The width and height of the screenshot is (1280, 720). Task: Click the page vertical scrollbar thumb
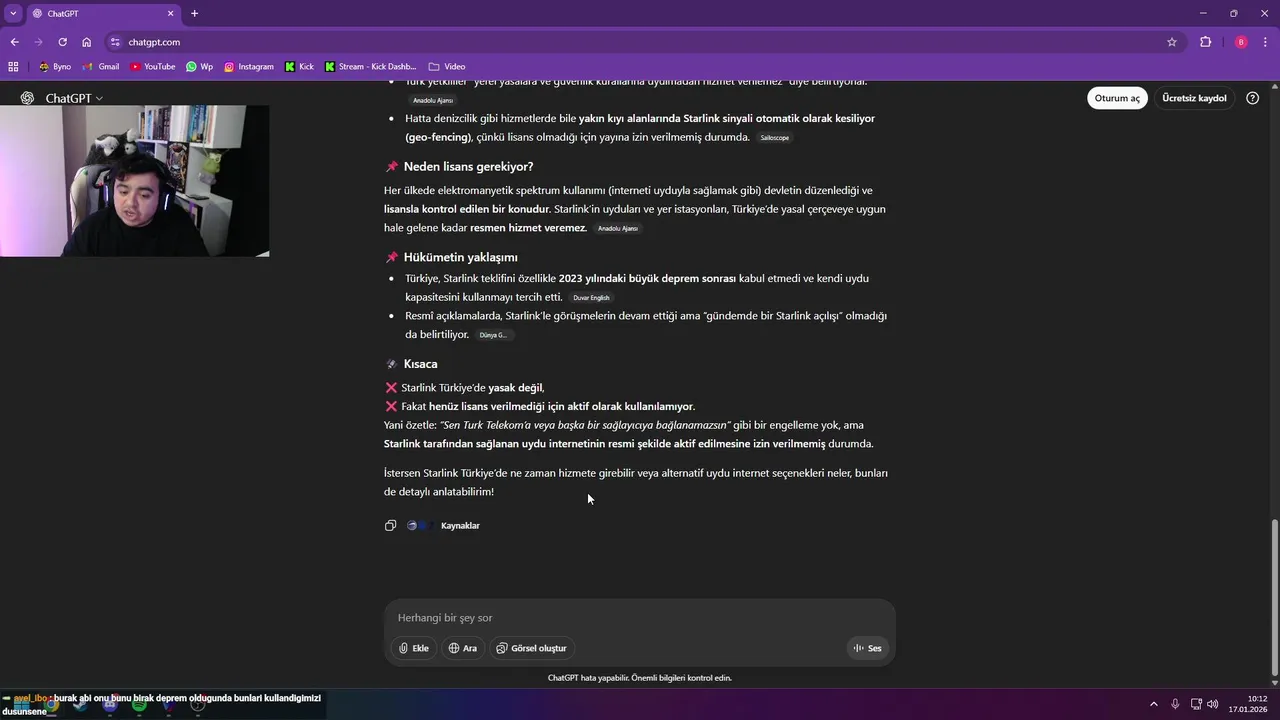1274,598
